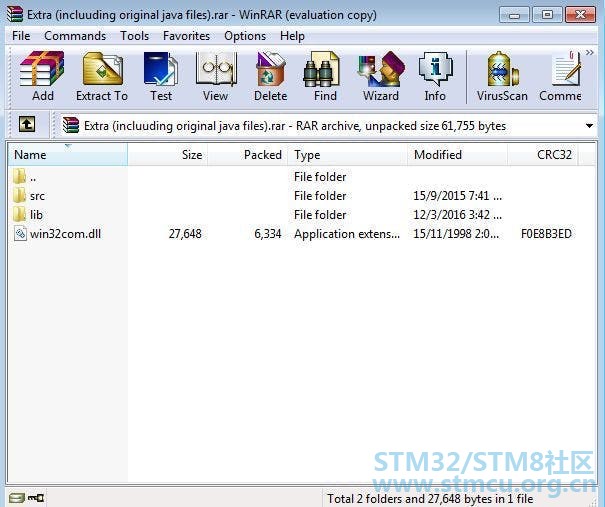605x507 pixels.
Task: Click the CRC32 value F0E8B3ED
Action: [546, 234]
